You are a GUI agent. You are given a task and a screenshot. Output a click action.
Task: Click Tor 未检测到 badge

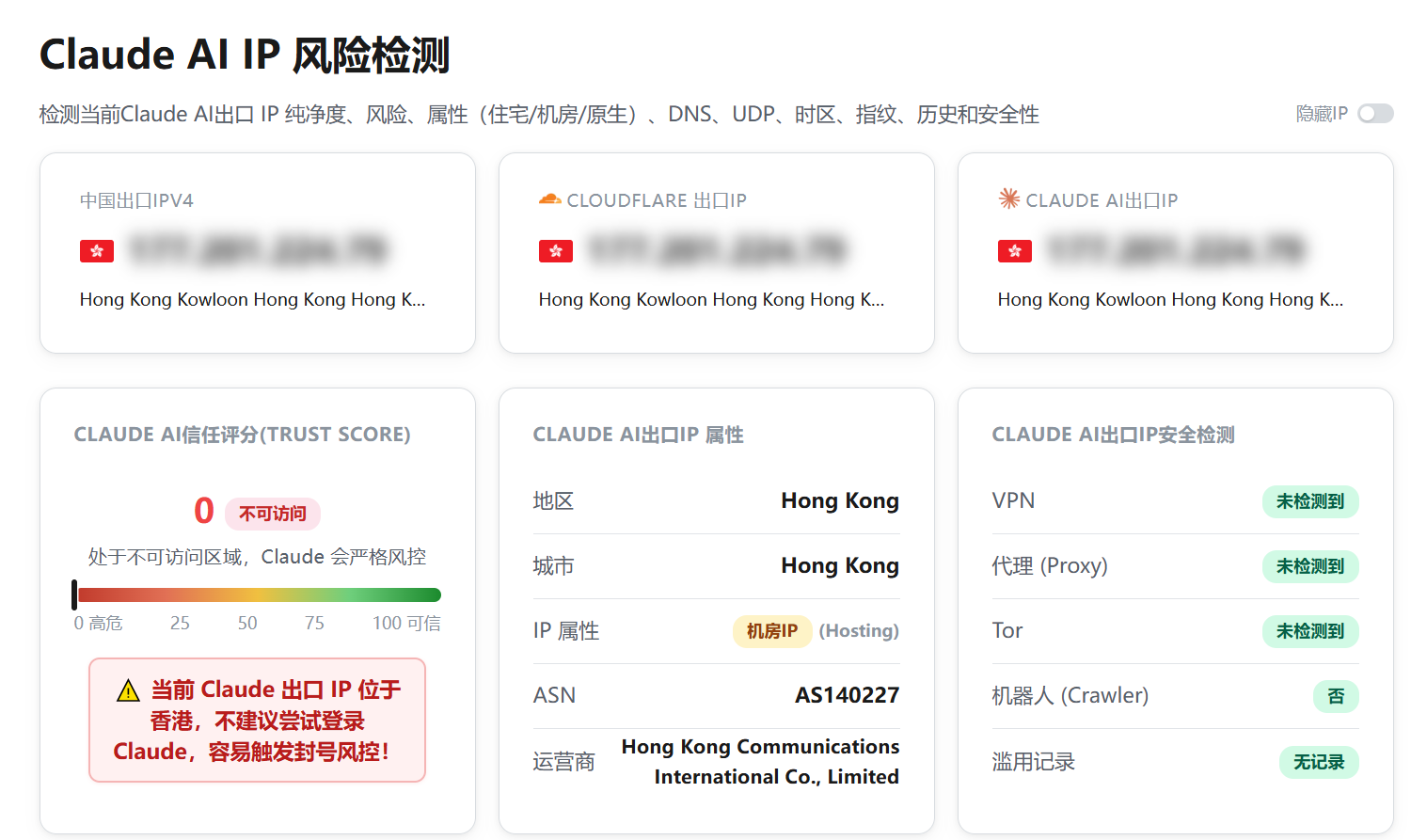pos(1310,631)
